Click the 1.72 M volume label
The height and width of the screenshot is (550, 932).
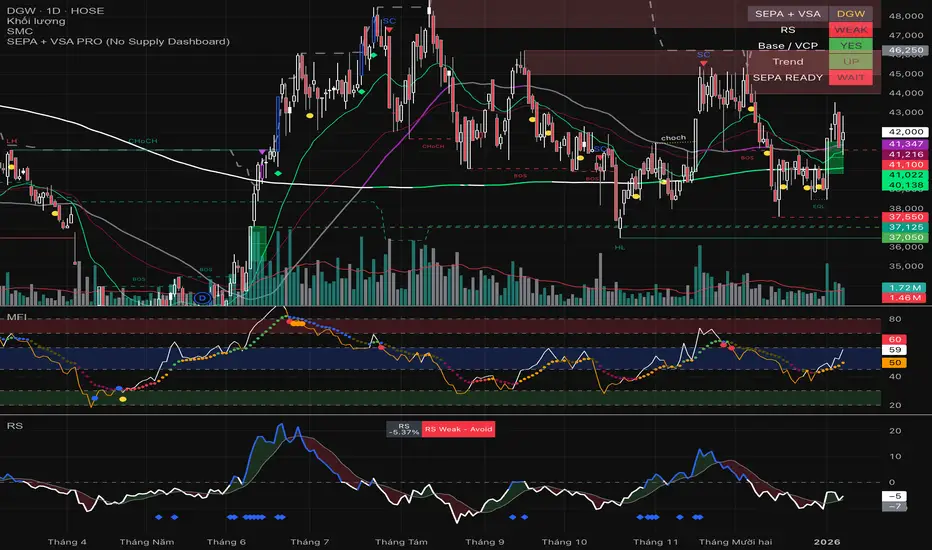[904, 288]
